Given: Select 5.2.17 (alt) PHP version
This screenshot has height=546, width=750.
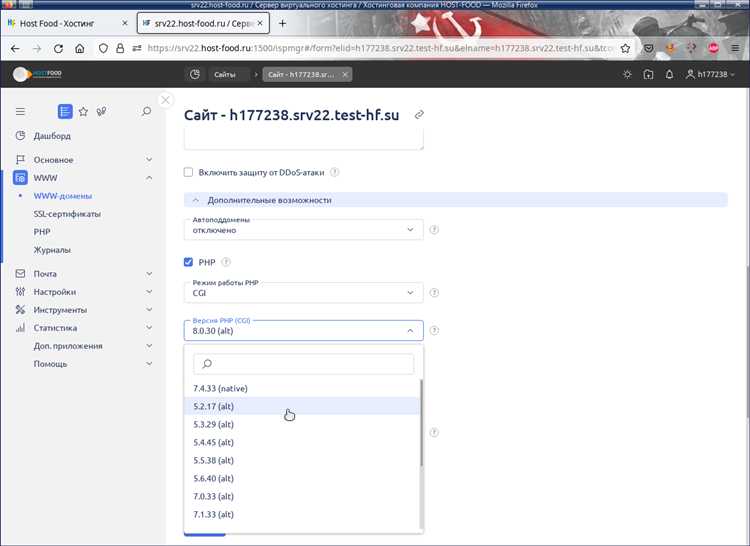Looking at the screenshot, I should pos(302,406).
